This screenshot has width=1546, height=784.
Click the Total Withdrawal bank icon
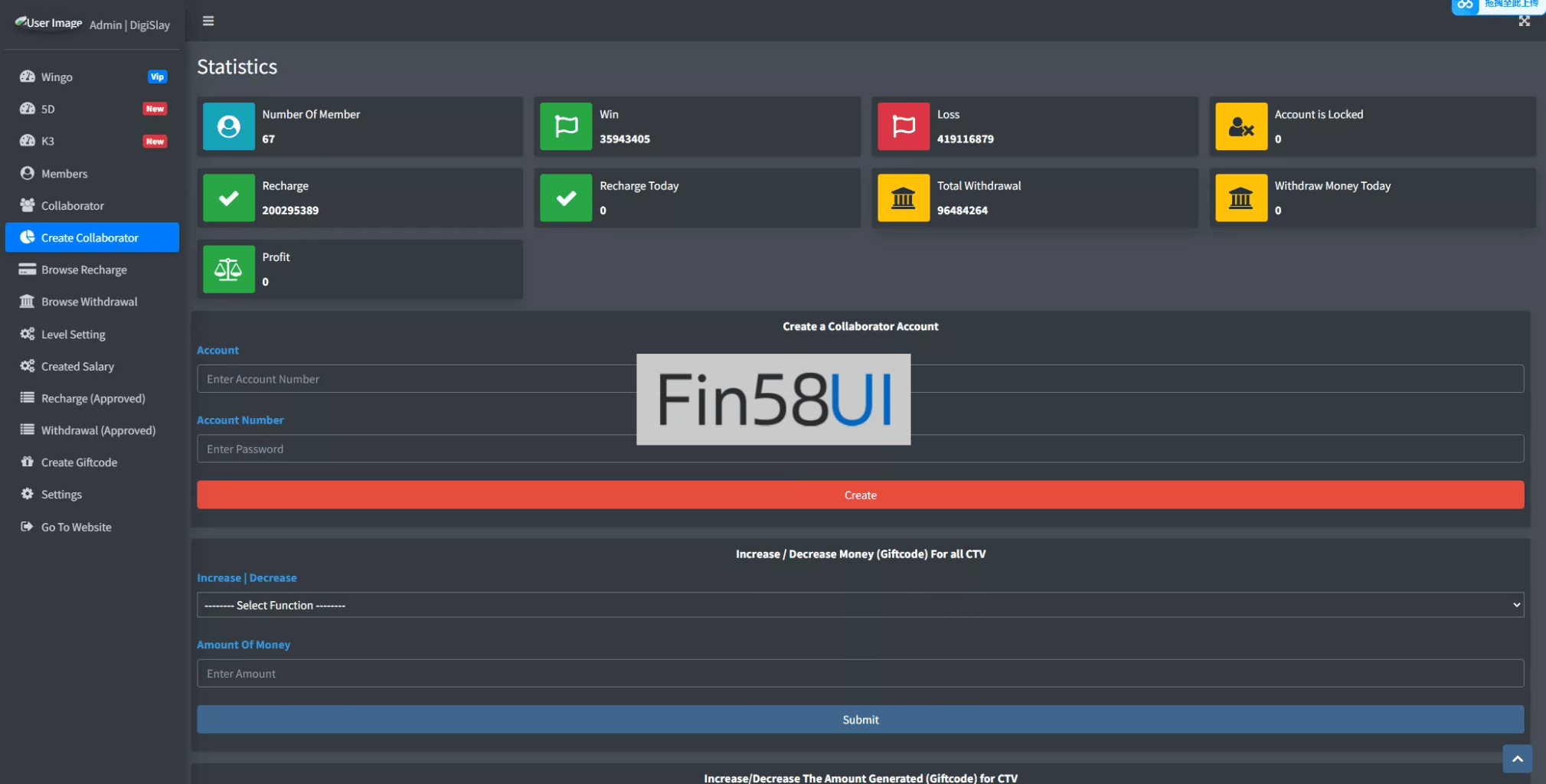904,198
